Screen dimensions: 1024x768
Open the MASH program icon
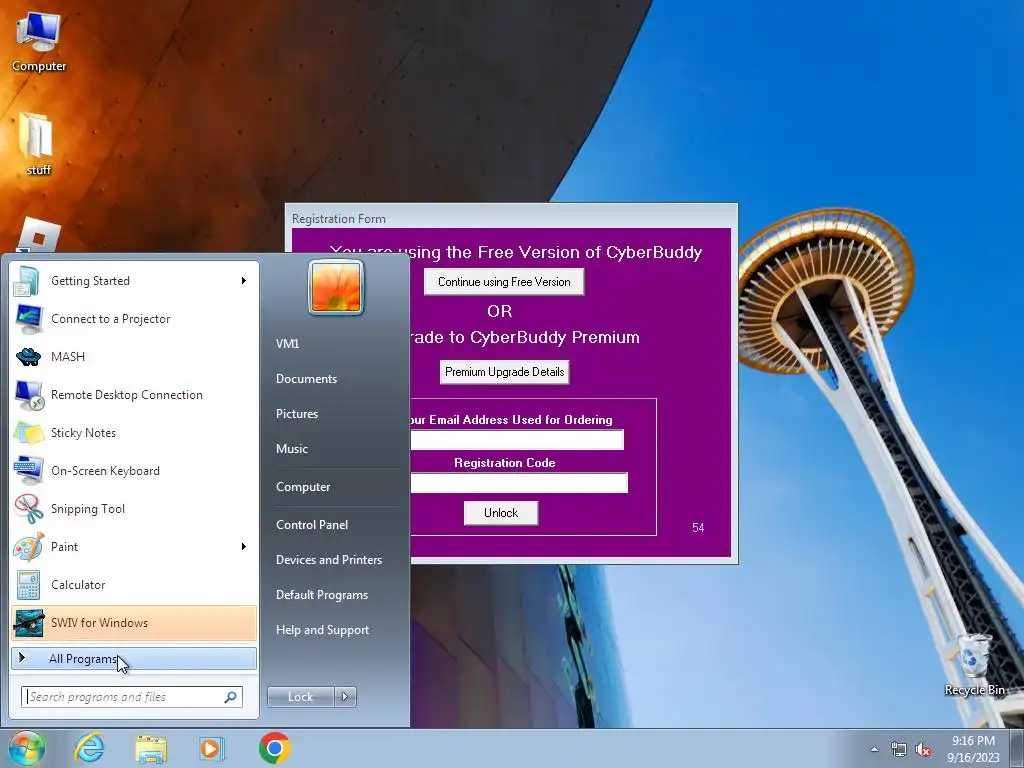click(x=29, y=357)
